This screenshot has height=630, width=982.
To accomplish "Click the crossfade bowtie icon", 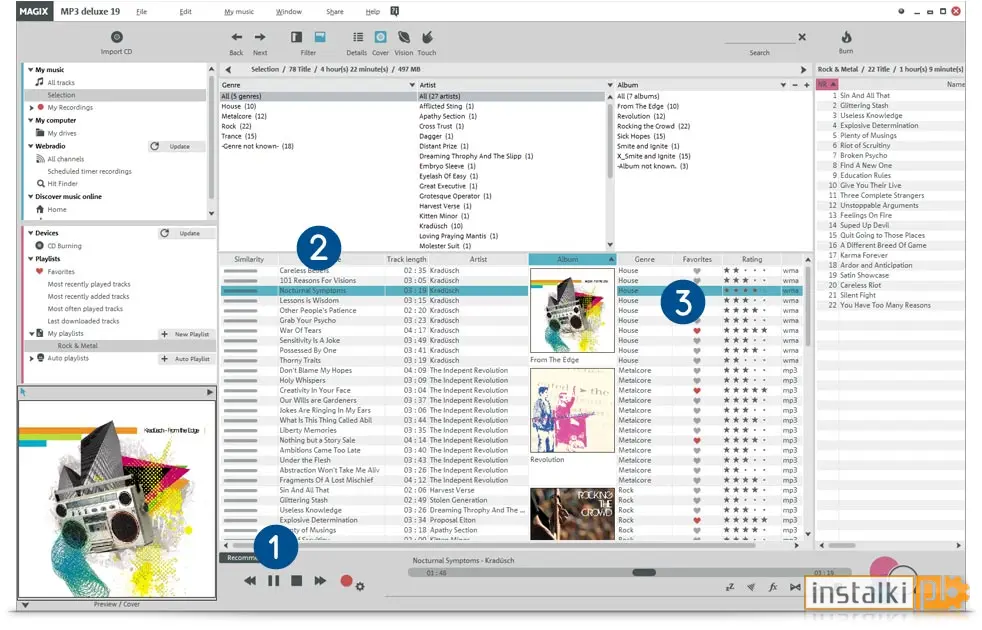I will click(x=795, y=587).
